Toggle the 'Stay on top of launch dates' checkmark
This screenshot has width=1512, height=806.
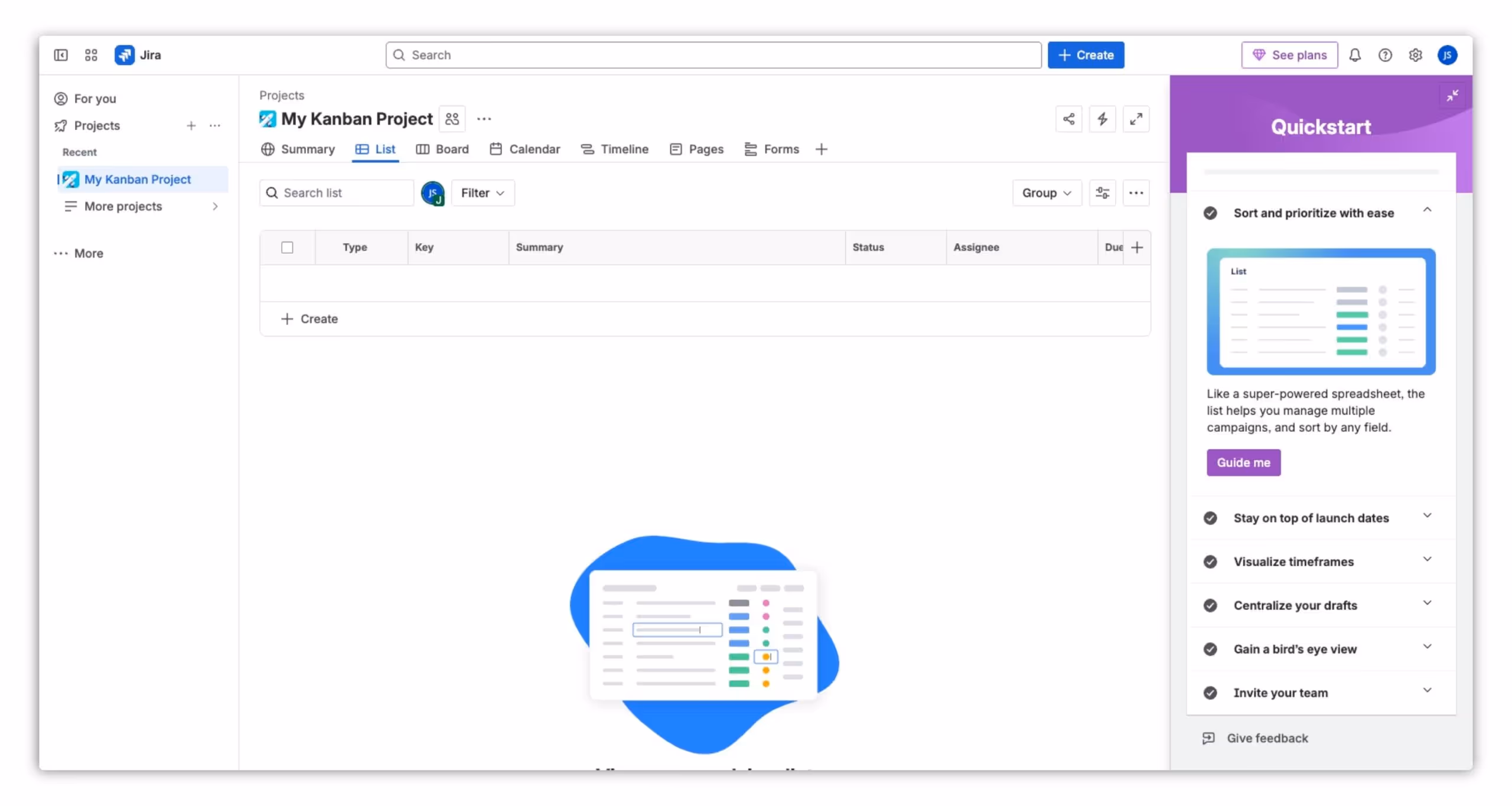tap(1210, 518)
